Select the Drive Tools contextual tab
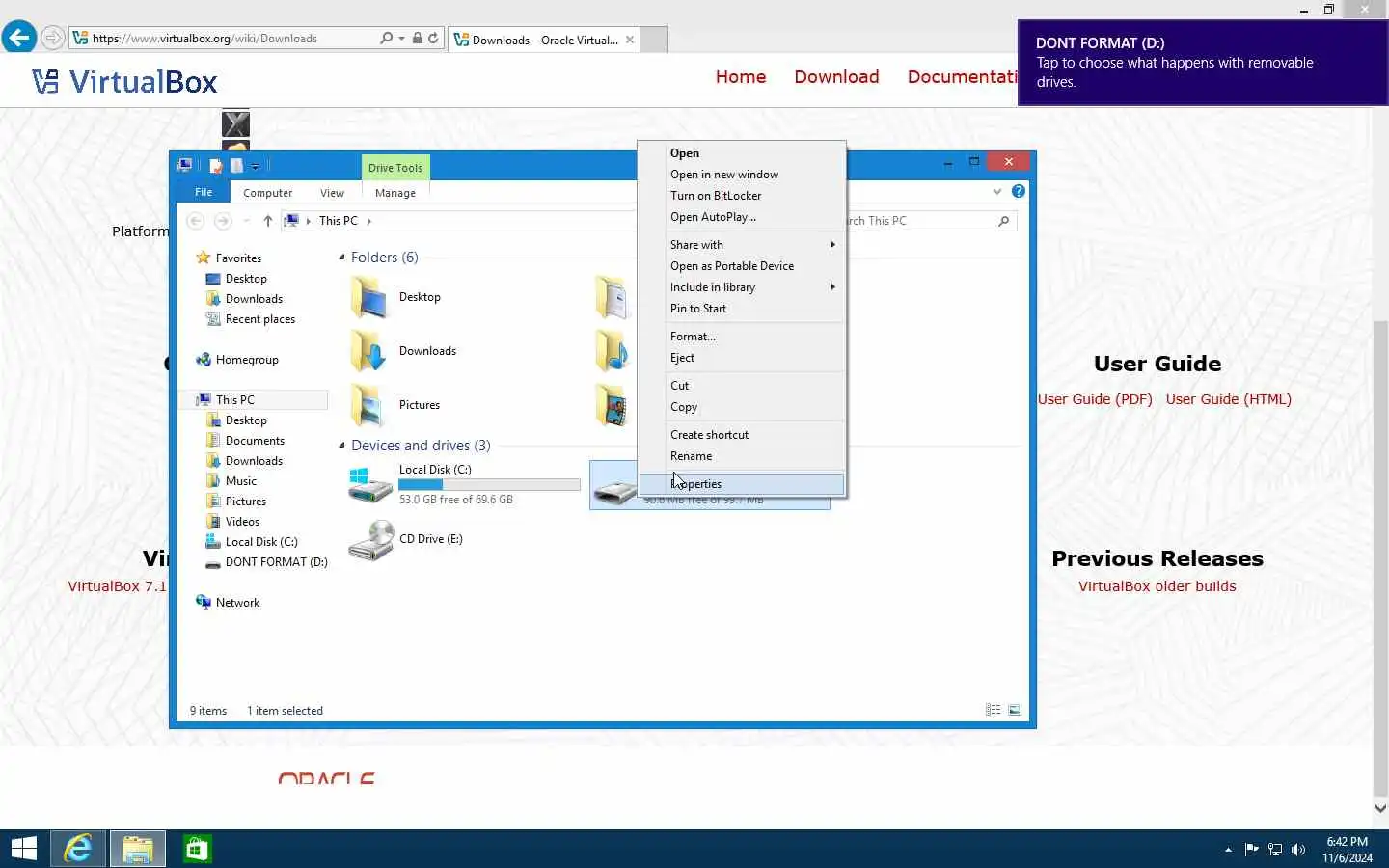 395,168
